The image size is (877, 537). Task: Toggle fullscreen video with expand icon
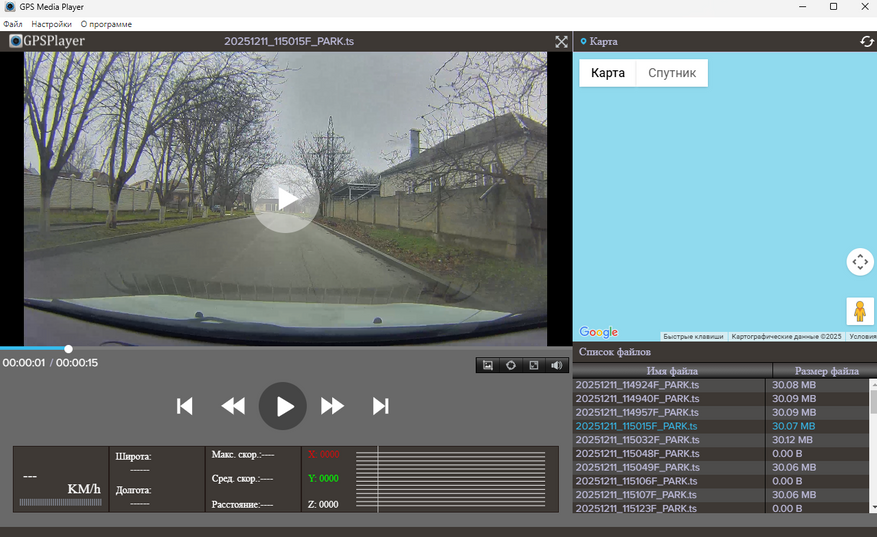pyautogui.click(x=561, y=41)
